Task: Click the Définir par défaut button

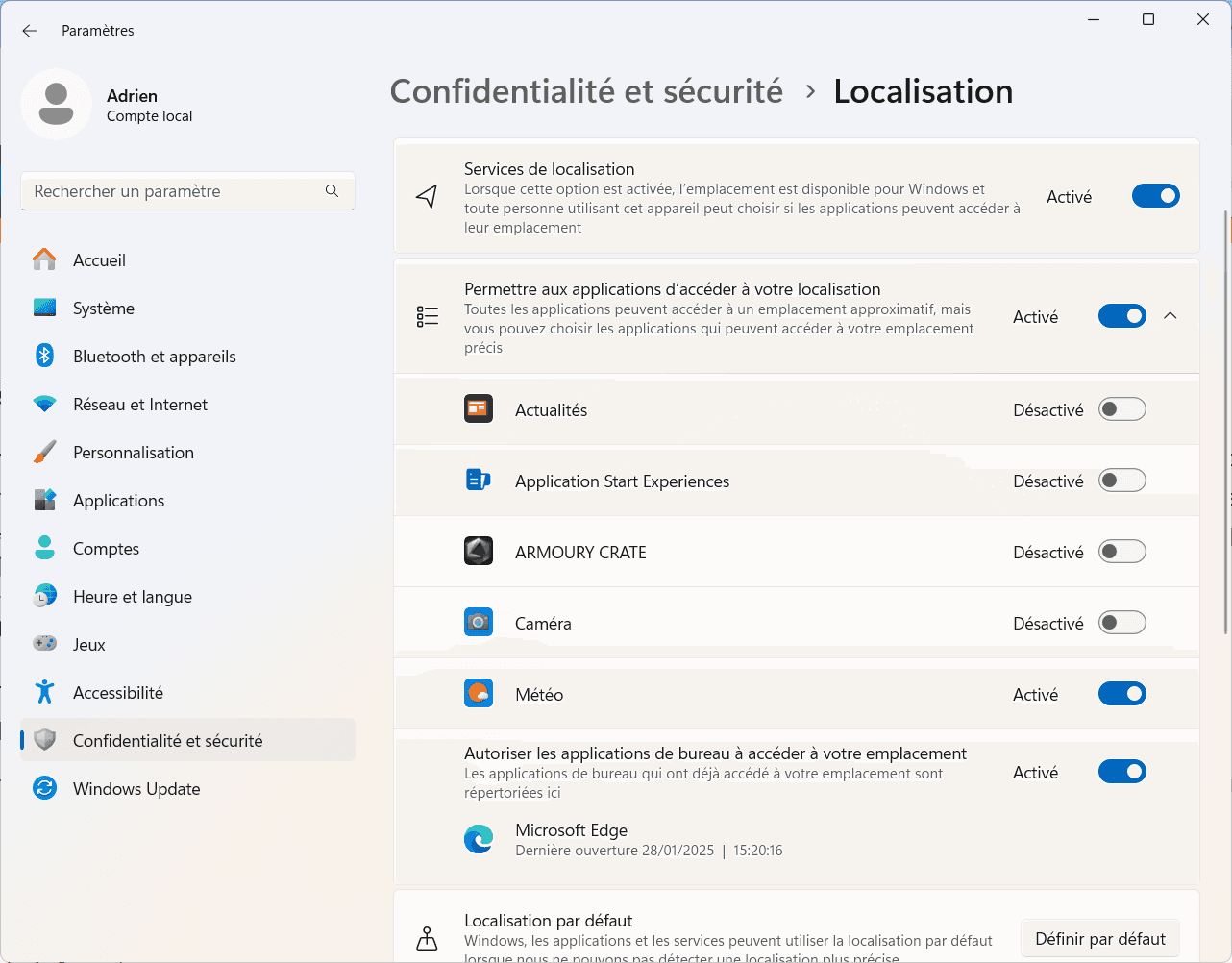Action: point(1100,939)
